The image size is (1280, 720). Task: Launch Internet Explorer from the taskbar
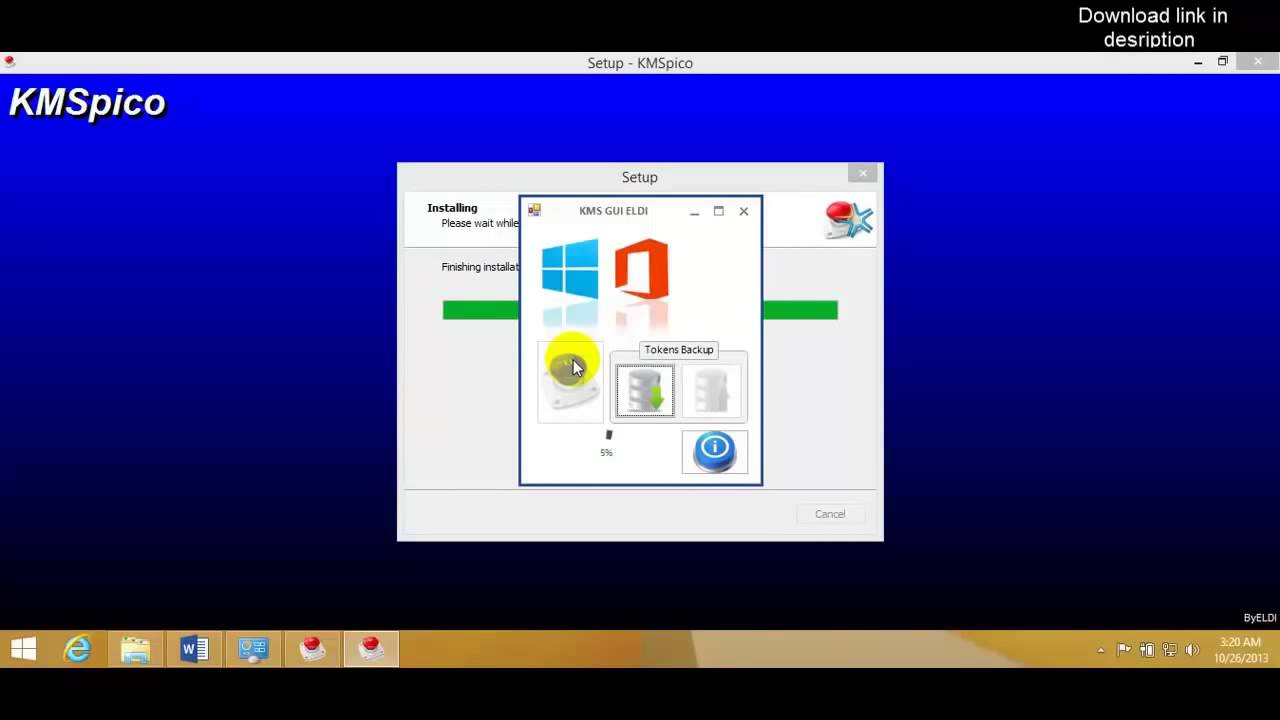coord(77,650)
